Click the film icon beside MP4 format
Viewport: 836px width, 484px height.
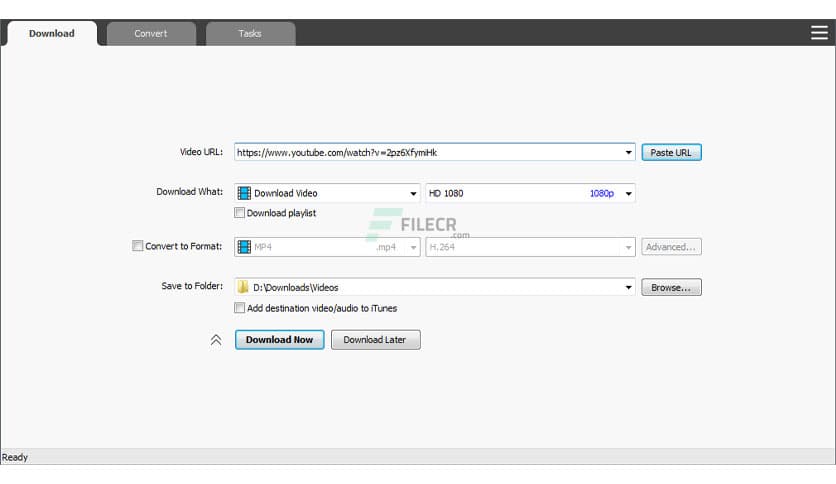[244, 247]
